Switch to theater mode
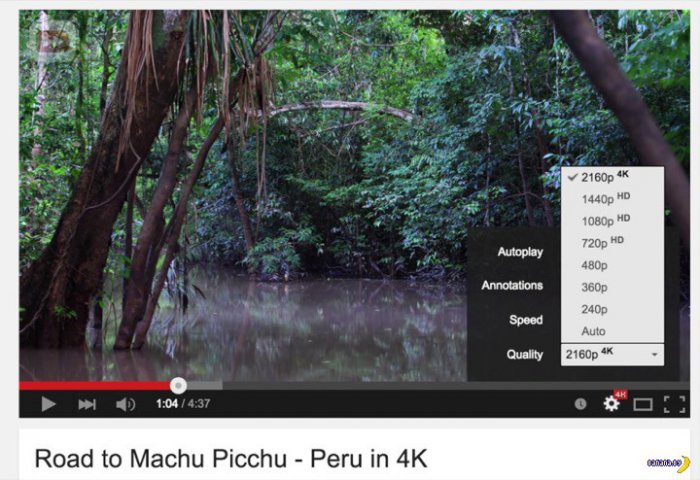Image resolution: width=700 pixels, height=480 pixels. coord(643,405)
